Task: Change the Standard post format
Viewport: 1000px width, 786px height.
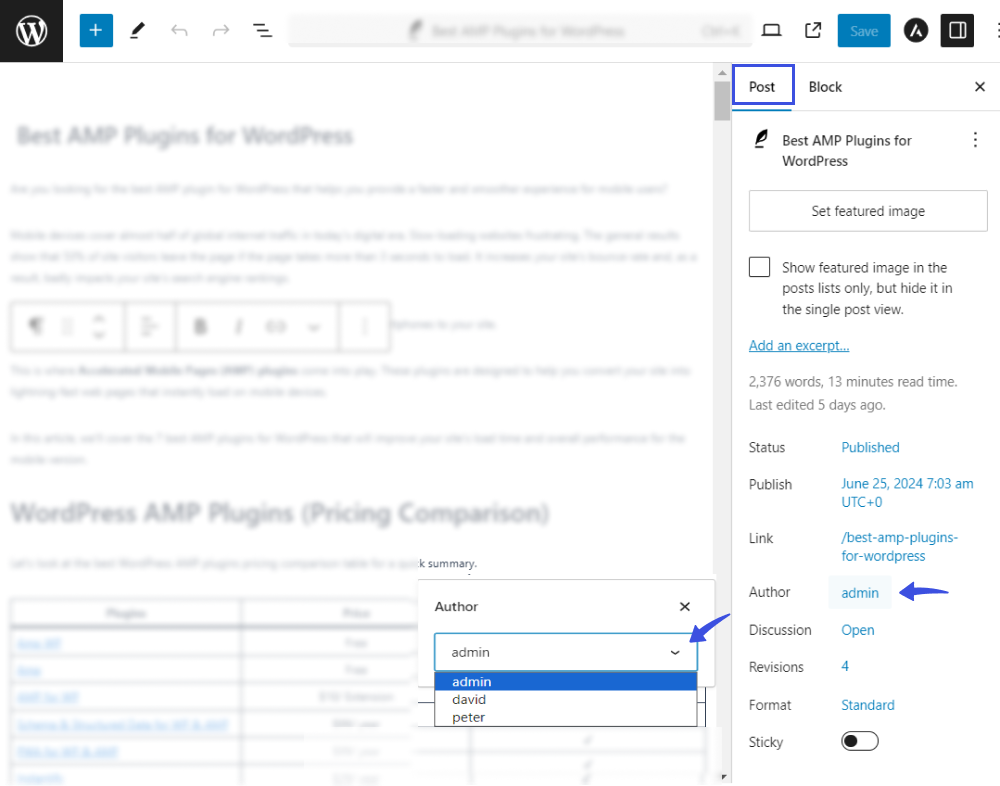Action: (x=867, y=705)
